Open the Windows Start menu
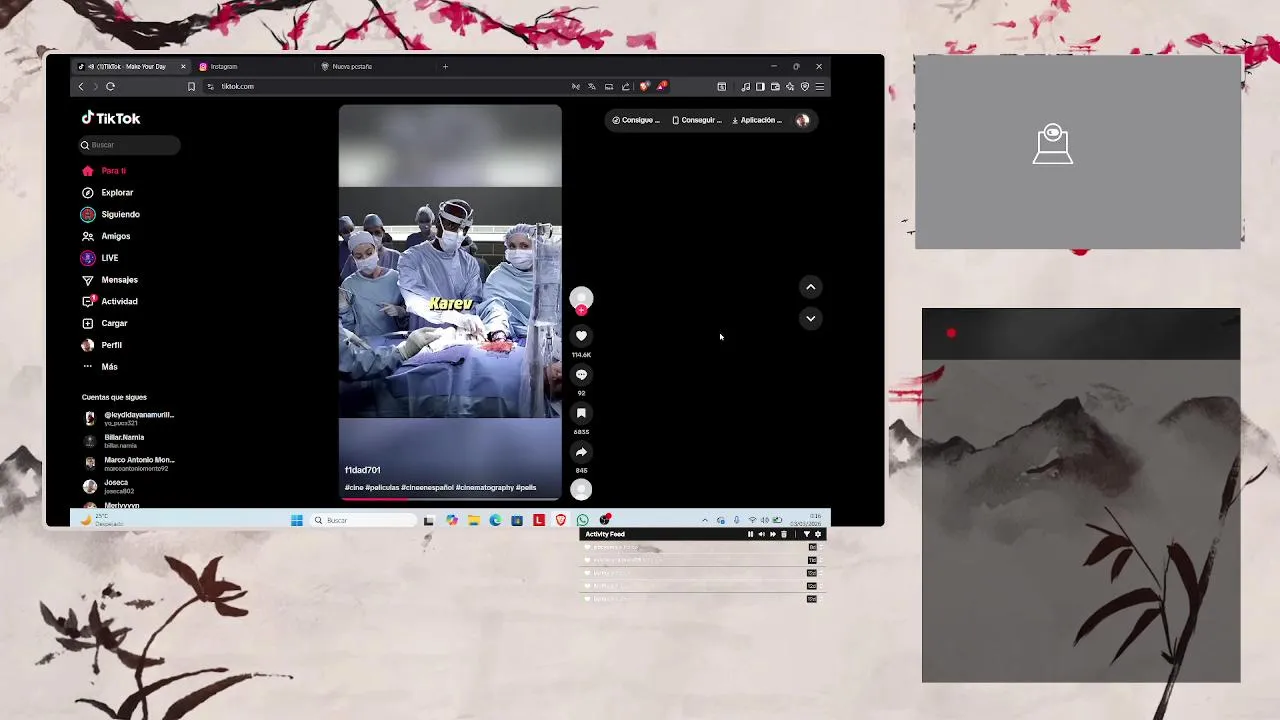This screenshot has width=1280, height=720. 297,520
